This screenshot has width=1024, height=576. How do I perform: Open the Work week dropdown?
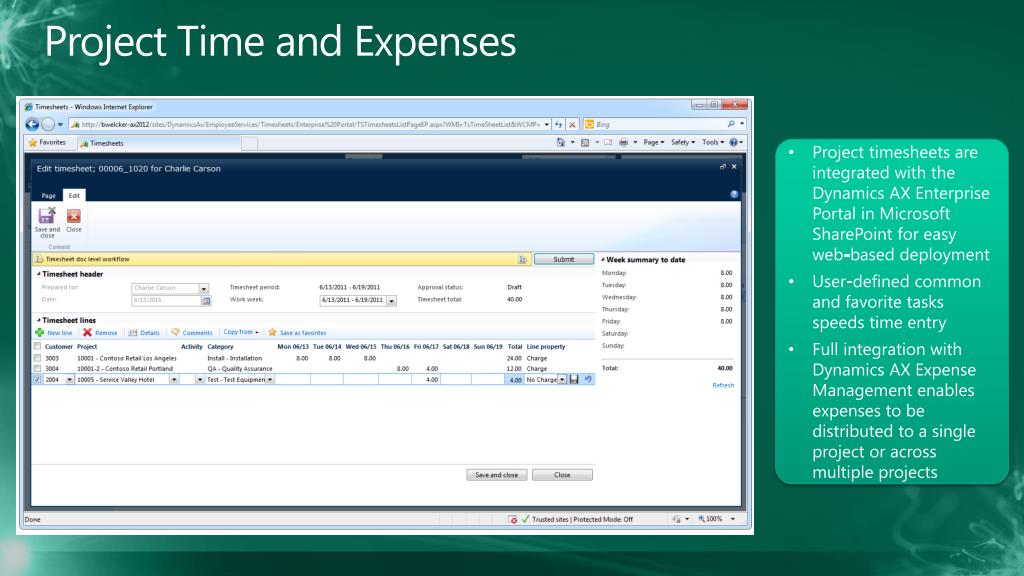[x=392, y=300]
